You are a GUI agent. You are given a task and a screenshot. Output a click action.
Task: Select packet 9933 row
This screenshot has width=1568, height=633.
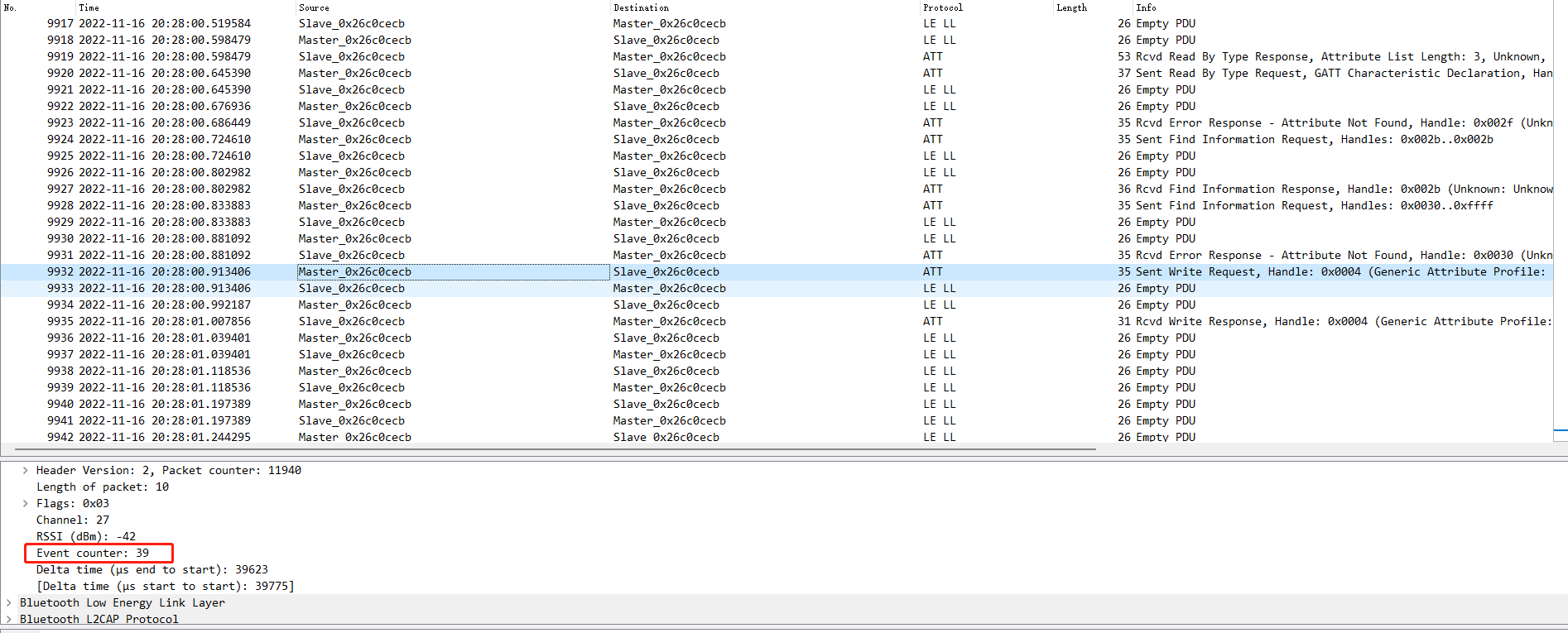777,288
